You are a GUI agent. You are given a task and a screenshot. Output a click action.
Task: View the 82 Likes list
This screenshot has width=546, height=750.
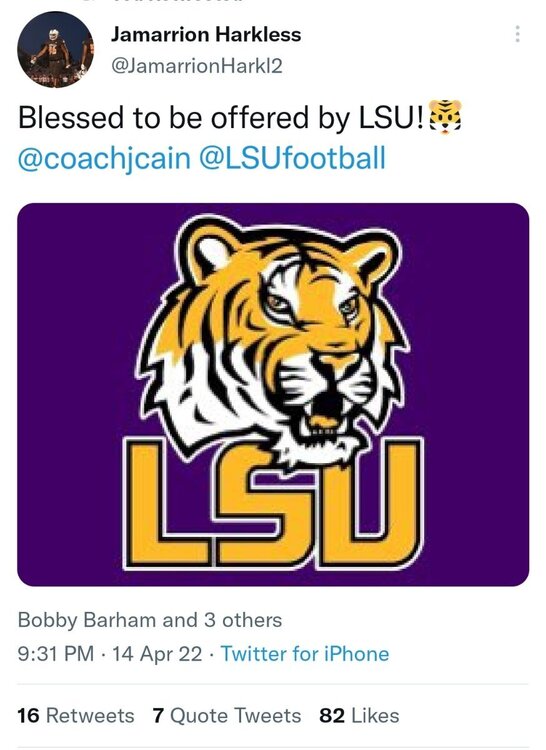click(x=359, y=716)
